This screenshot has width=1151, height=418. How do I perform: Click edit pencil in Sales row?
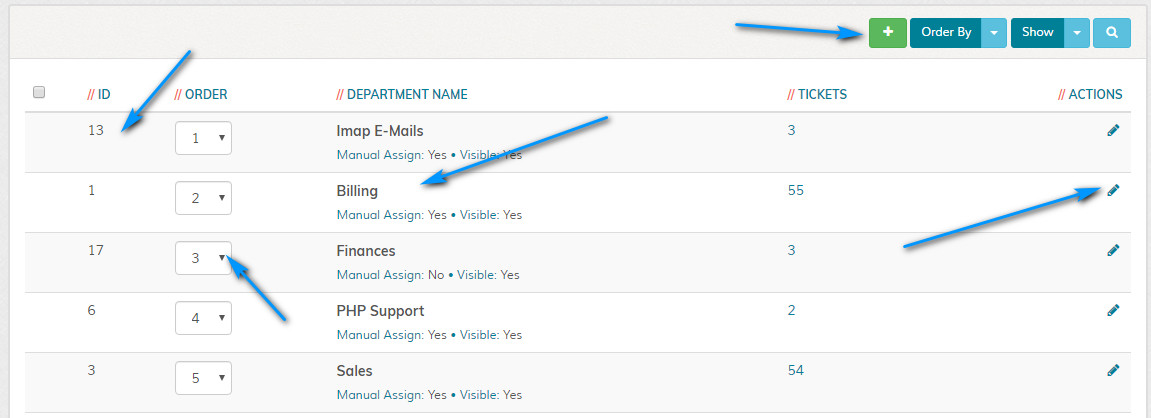point(1113,370)
